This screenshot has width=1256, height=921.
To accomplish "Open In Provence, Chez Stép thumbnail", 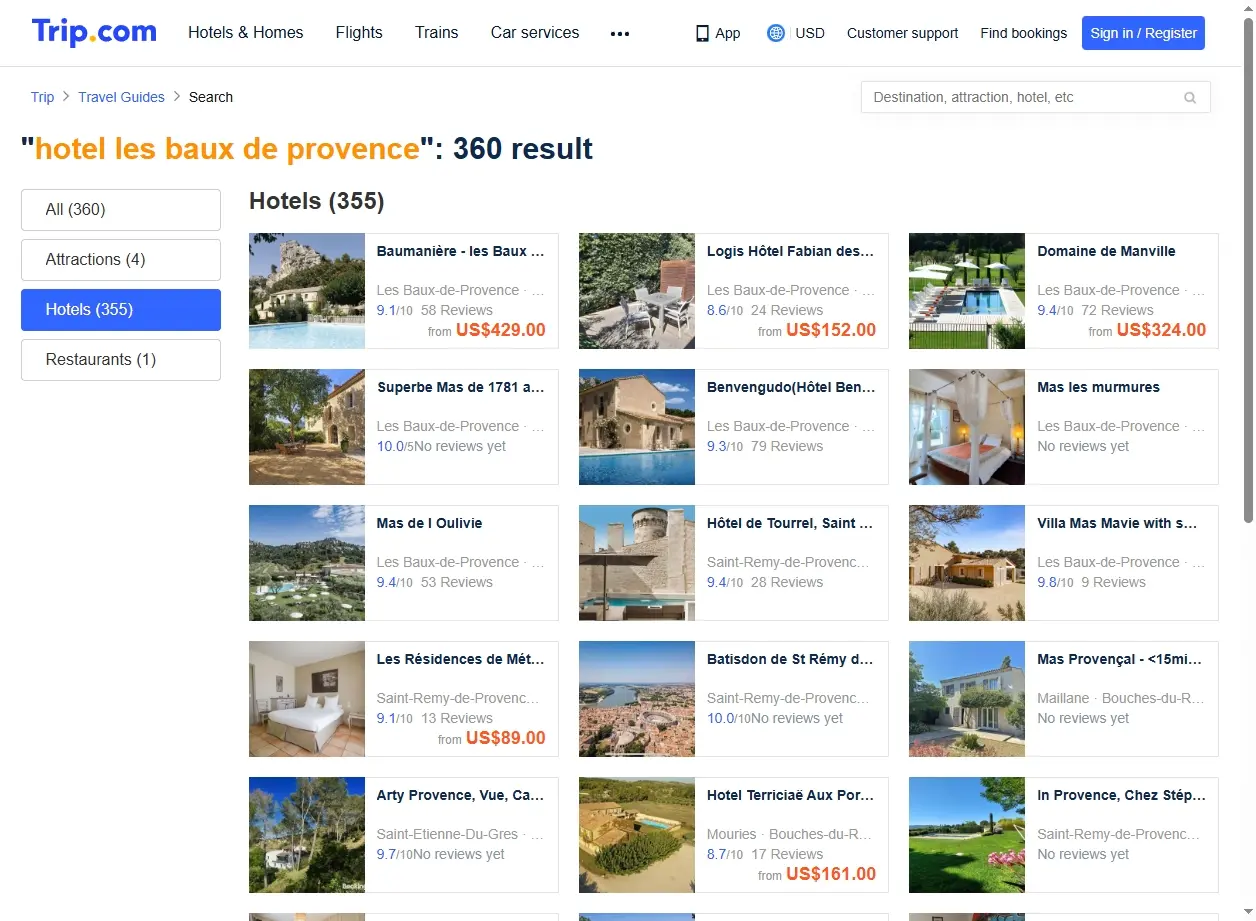I will 967,835.
